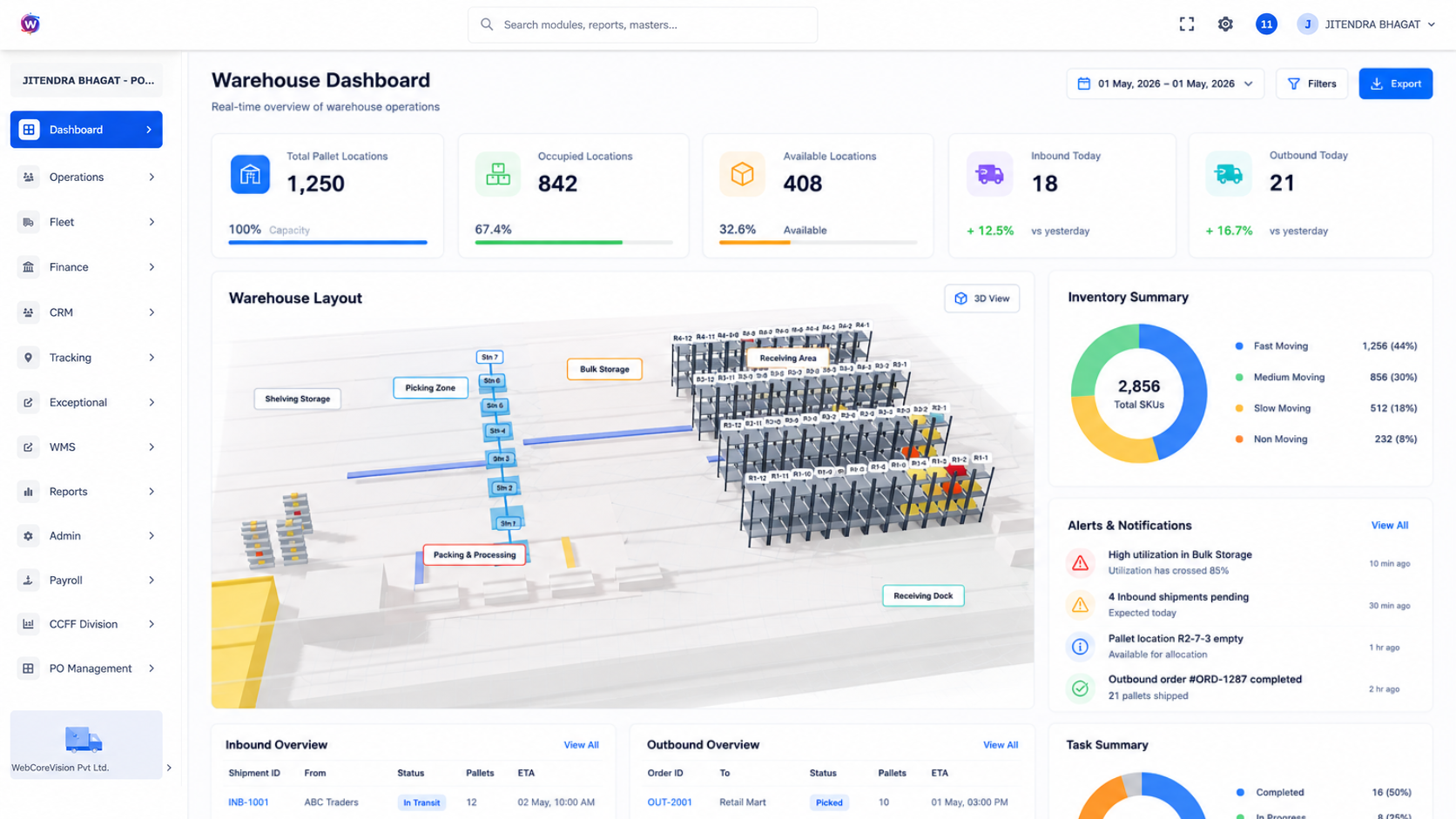Click the WebCoreVision logo in header
The height and width of the screenshot is (819, 1456).
(x=30, y=23)
